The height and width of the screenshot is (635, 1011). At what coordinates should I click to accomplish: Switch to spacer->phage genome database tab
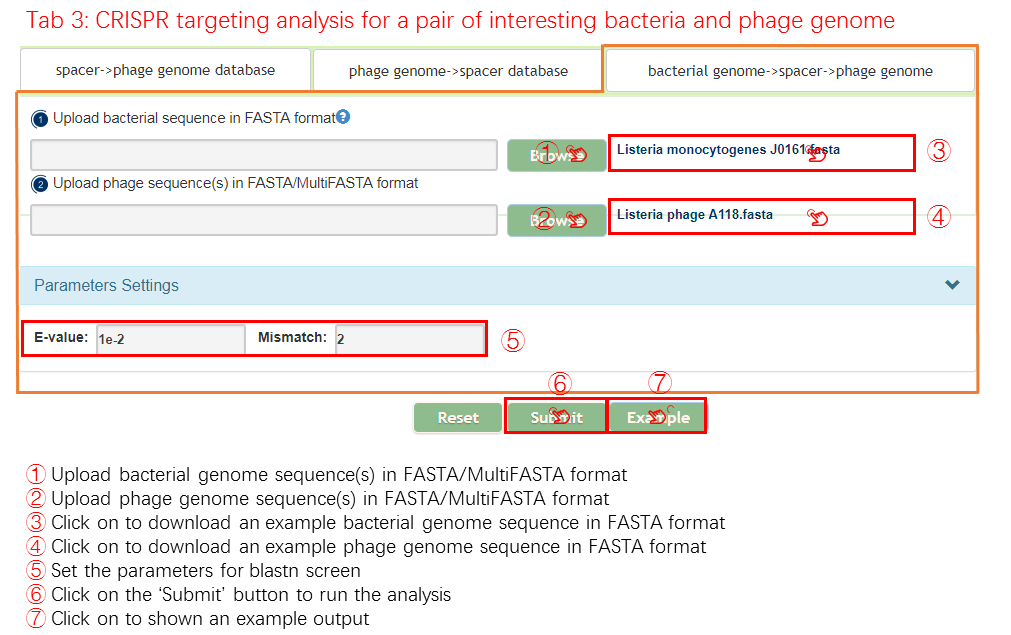[x=165, y=70]
